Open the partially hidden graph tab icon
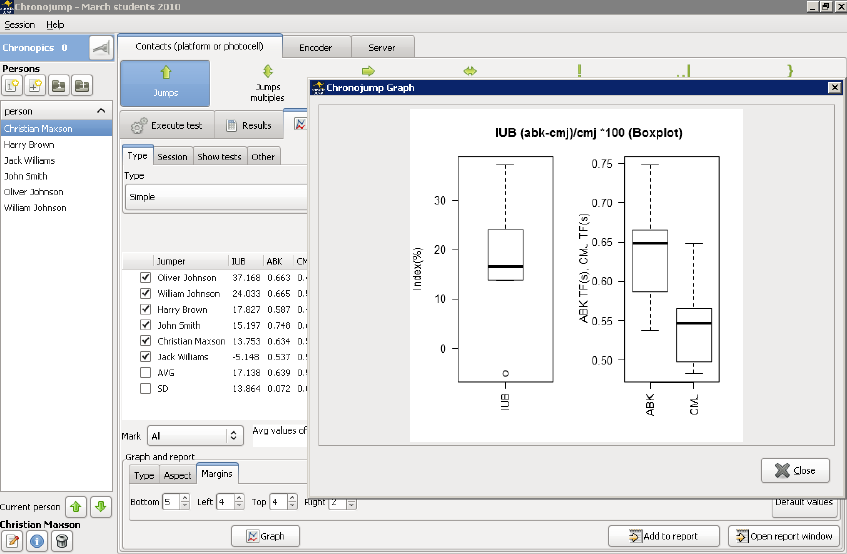847x554 pixels. [x=300, y=125]
